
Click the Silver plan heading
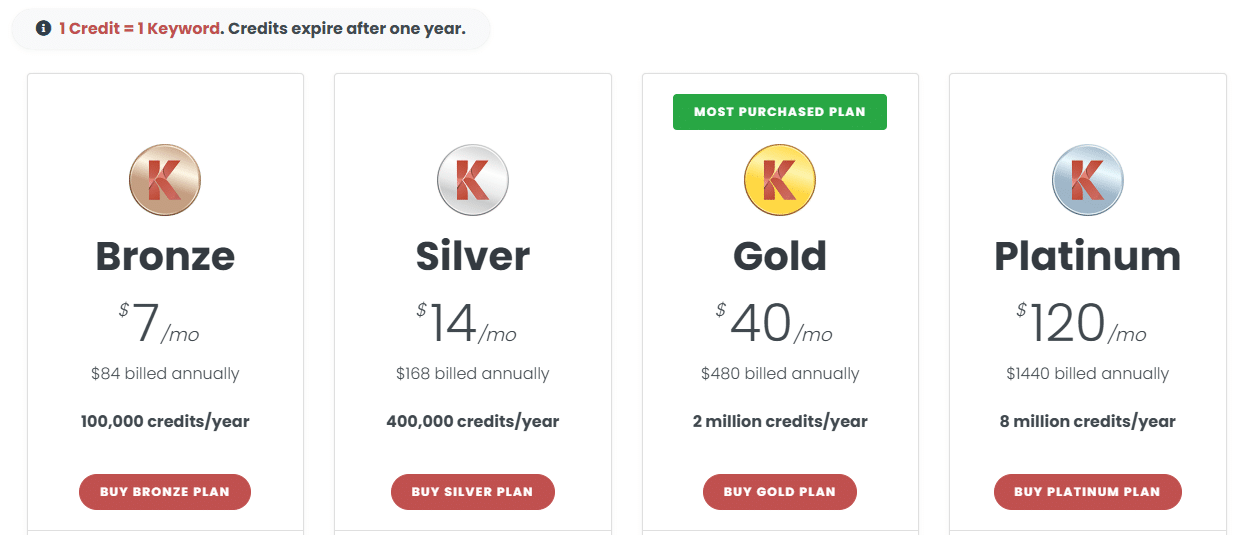point(473,257)
